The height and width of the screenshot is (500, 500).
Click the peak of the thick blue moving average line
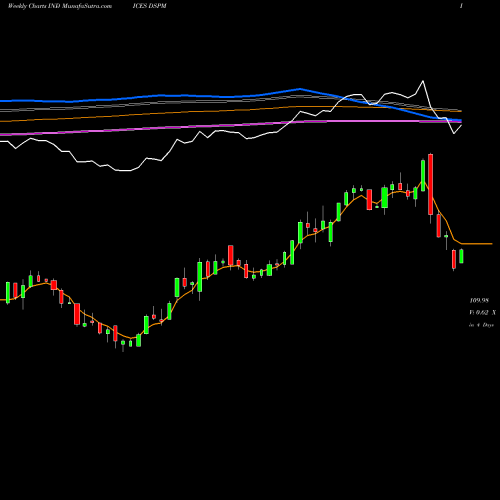300,89
